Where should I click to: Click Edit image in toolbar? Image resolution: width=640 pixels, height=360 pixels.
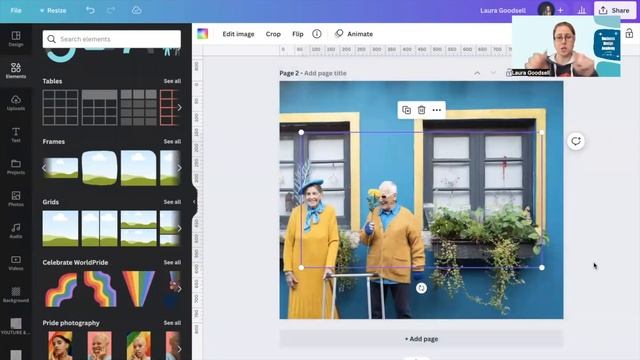click(238, 34)
